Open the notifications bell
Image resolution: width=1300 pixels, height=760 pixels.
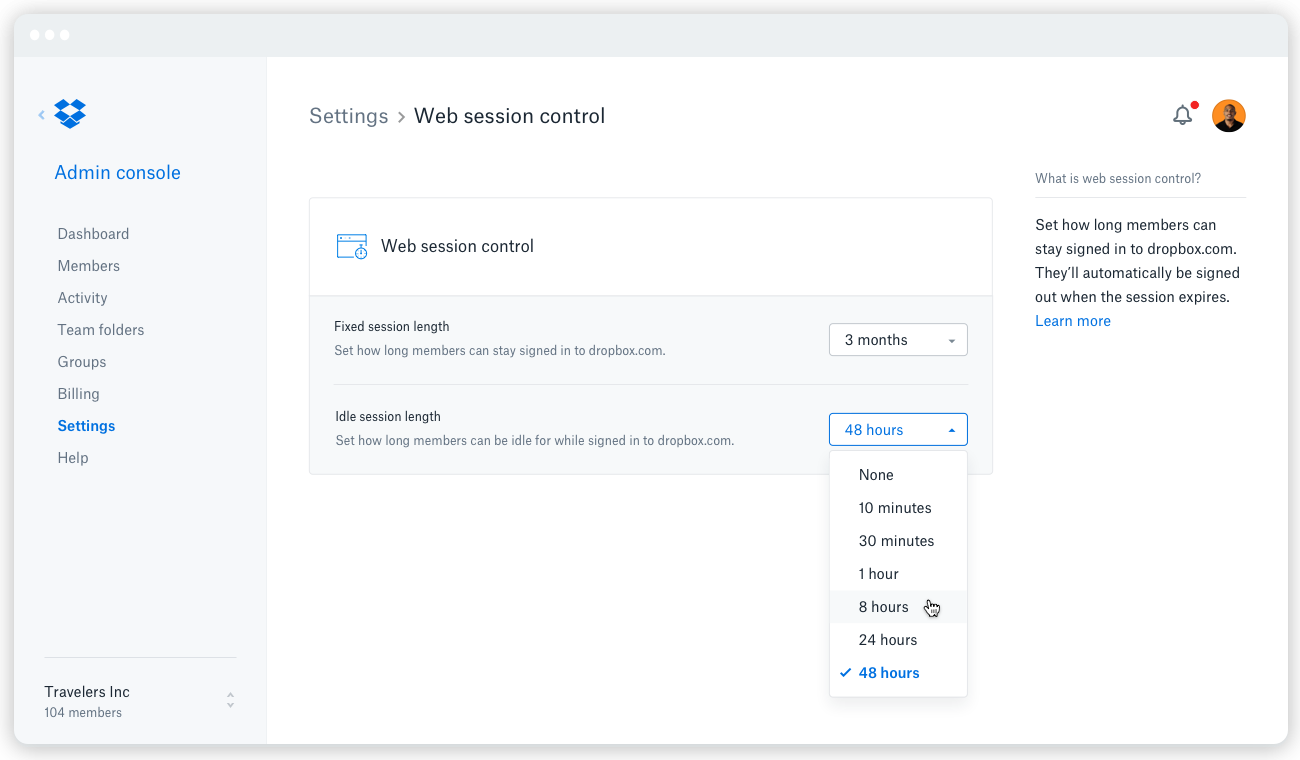pos(1183,116)
